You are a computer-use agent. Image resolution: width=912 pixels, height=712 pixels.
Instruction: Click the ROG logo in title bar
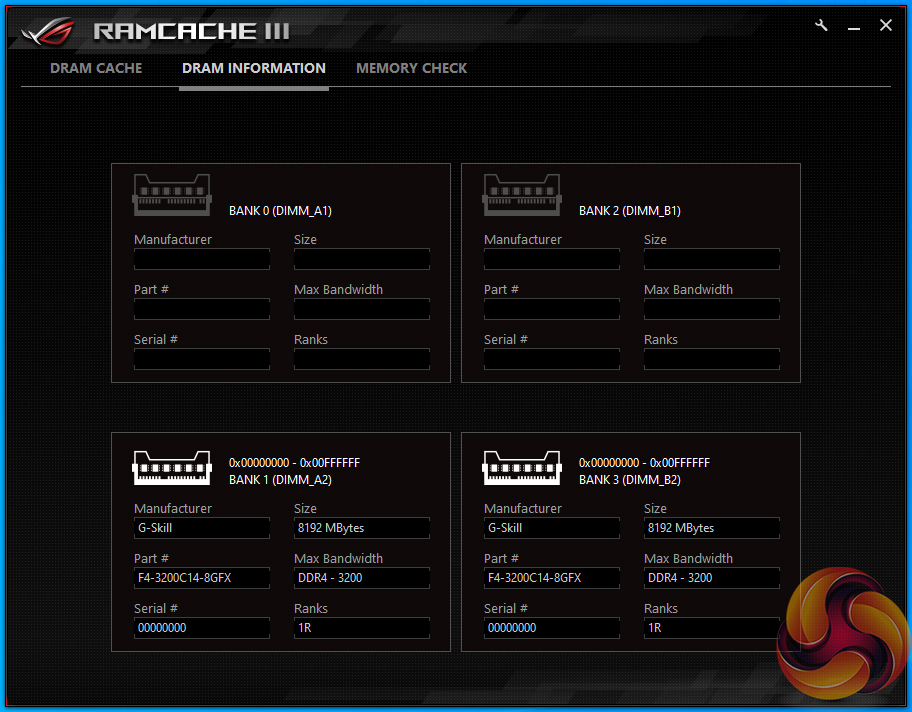coord(48,31)
